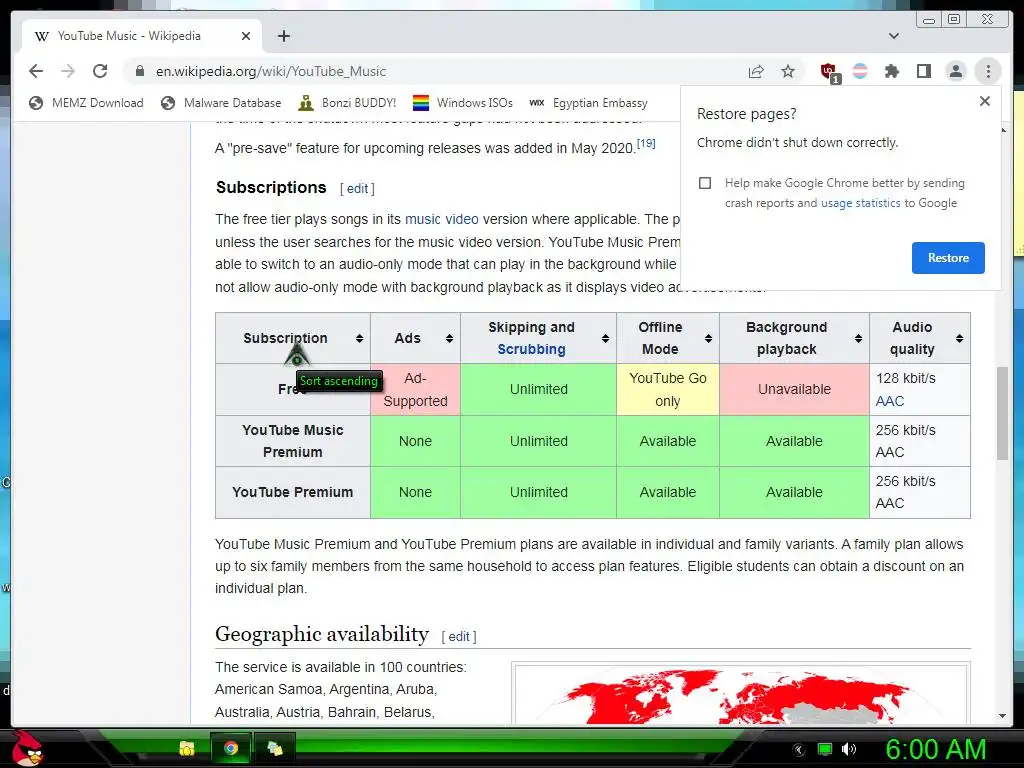1024x768 pixels.
Task: Sort the table by Offline Mode
Action: point(668,338)
